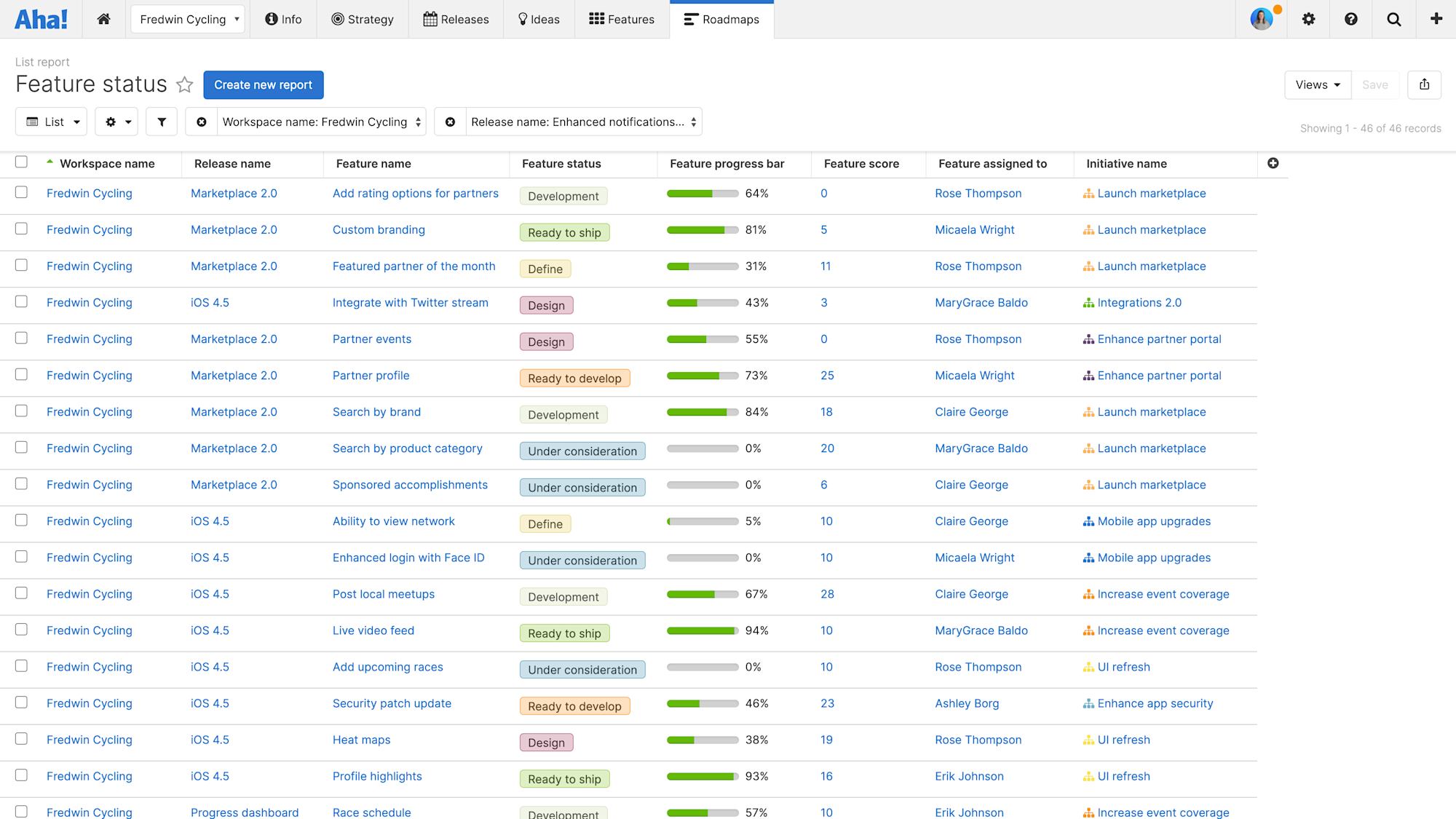The width and height of the screenshot is (1456, 819).
Task: Select the checkbox for Custom branding row
Action: (x=21, y=229)
